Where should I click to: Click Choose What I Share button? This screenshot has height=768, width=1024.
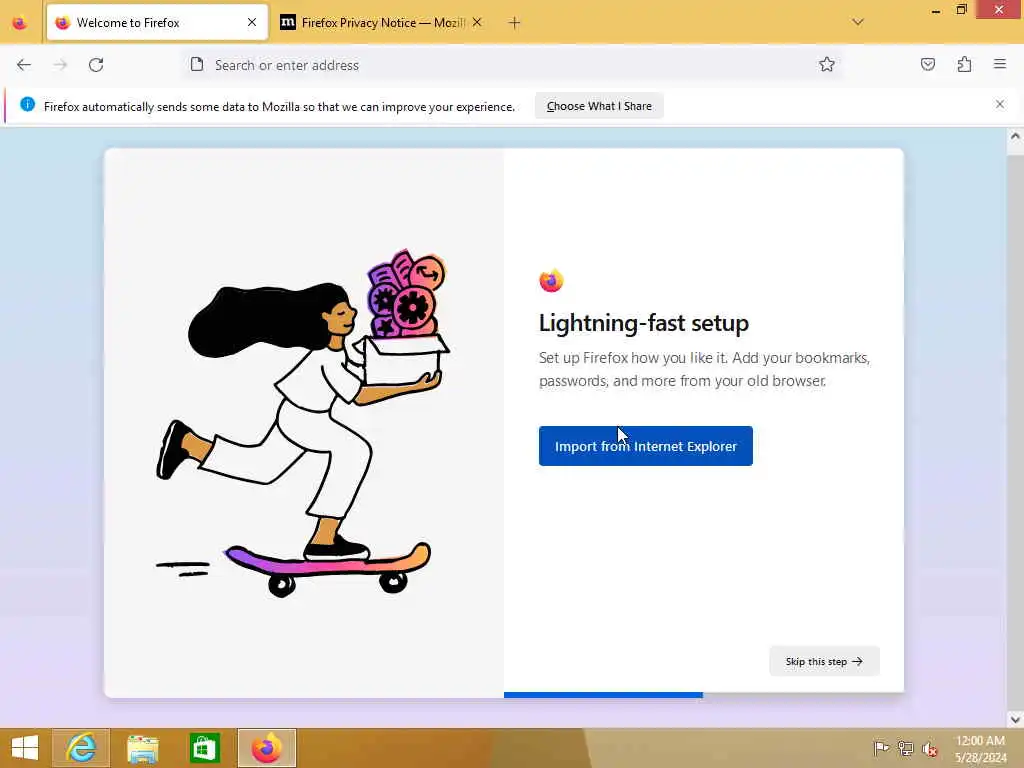(599, 106)
